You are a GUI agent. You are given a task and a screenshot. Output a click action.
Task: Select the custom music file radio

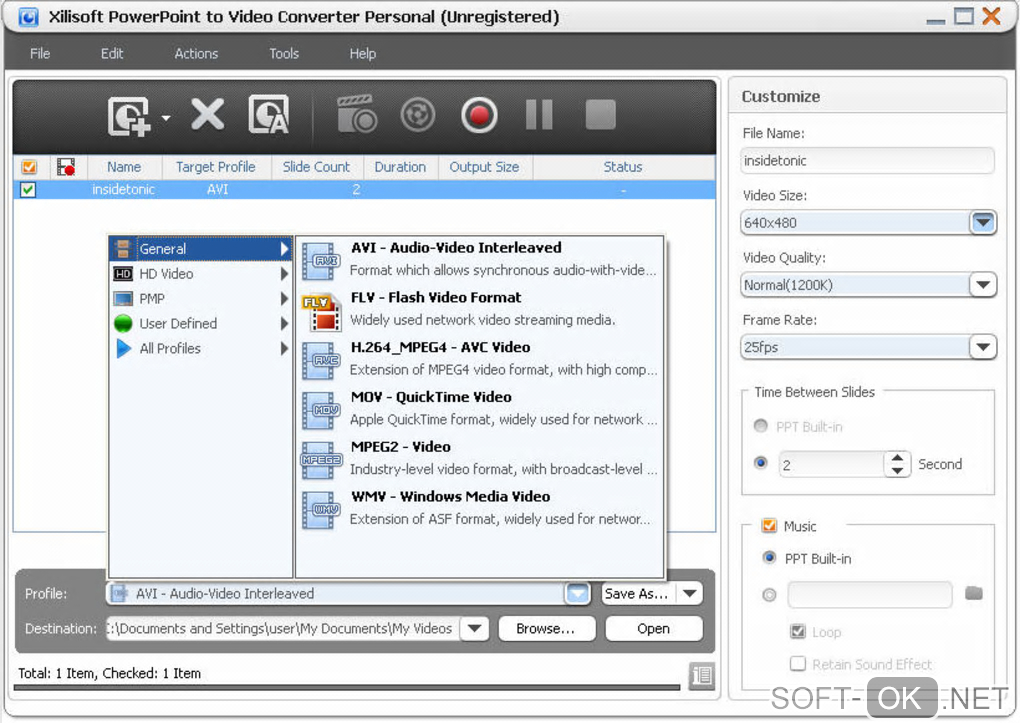(x=770, y=595)
